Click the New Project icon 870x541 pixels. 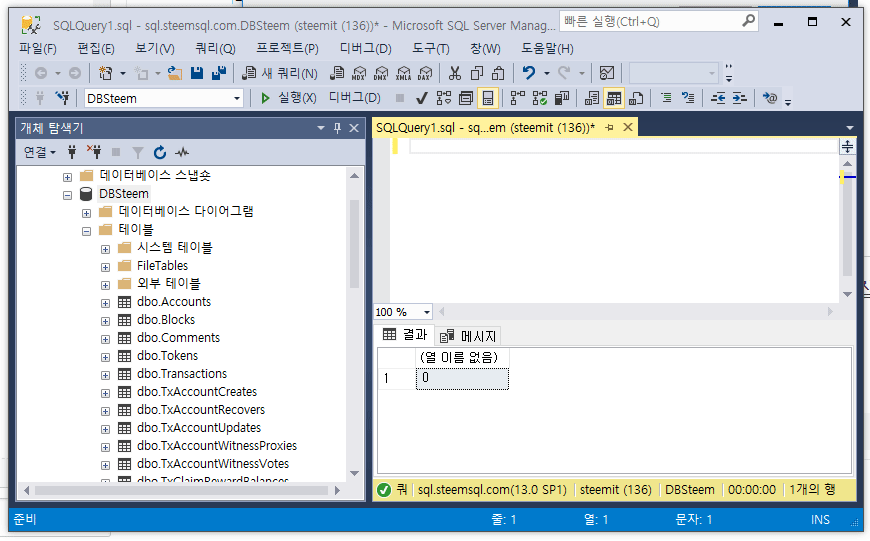(105, 73)
